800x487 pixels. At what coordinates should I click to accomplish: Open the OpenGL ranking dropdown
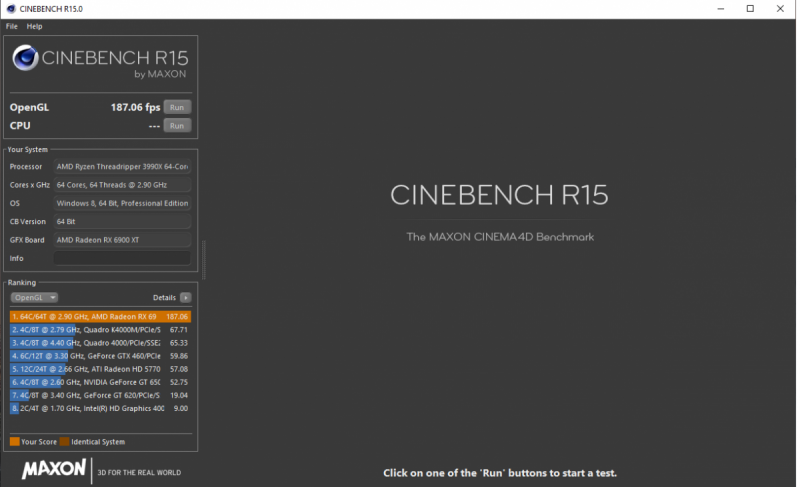tap(34, 297)
